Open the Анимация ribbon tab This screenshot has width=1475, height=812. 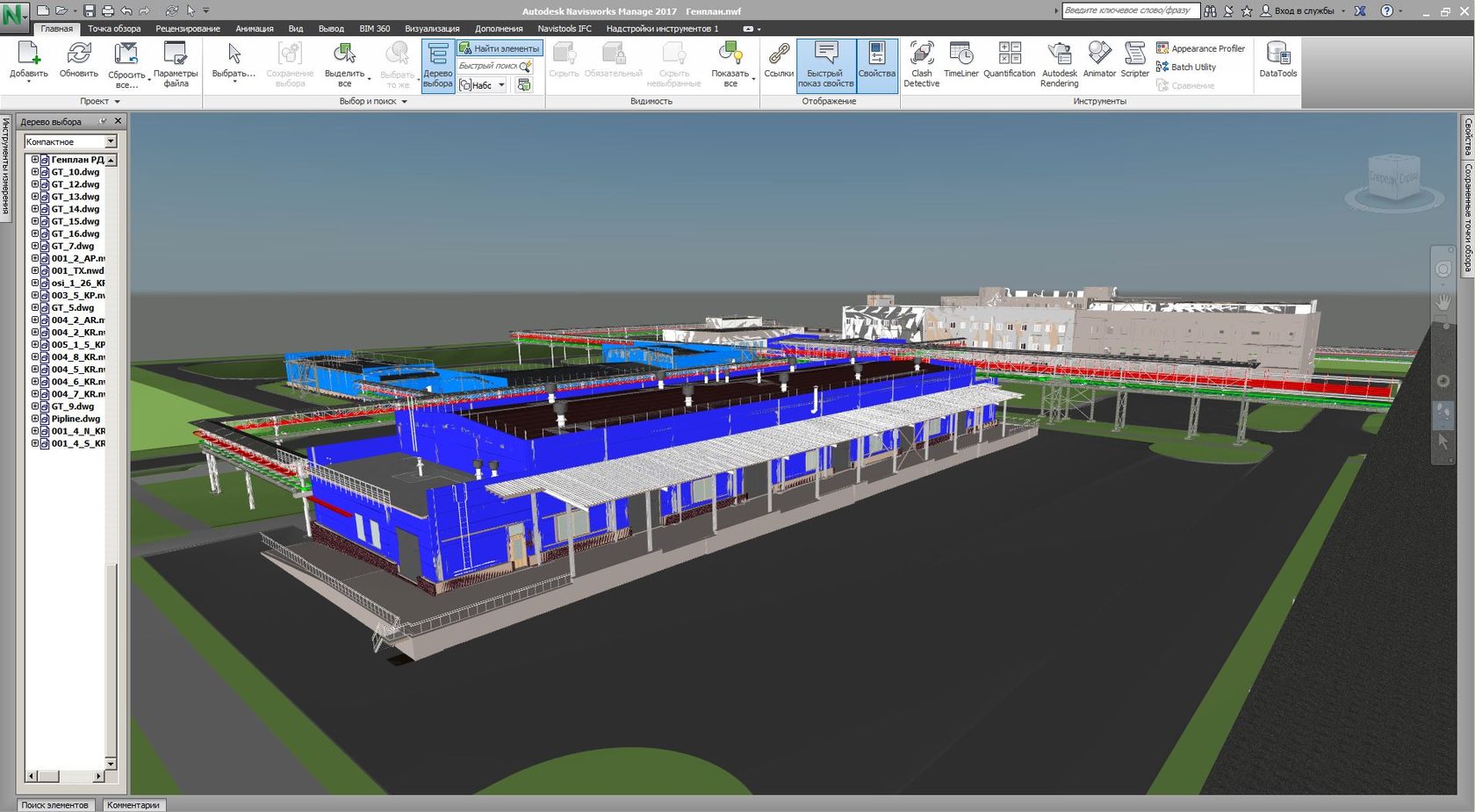255,29
